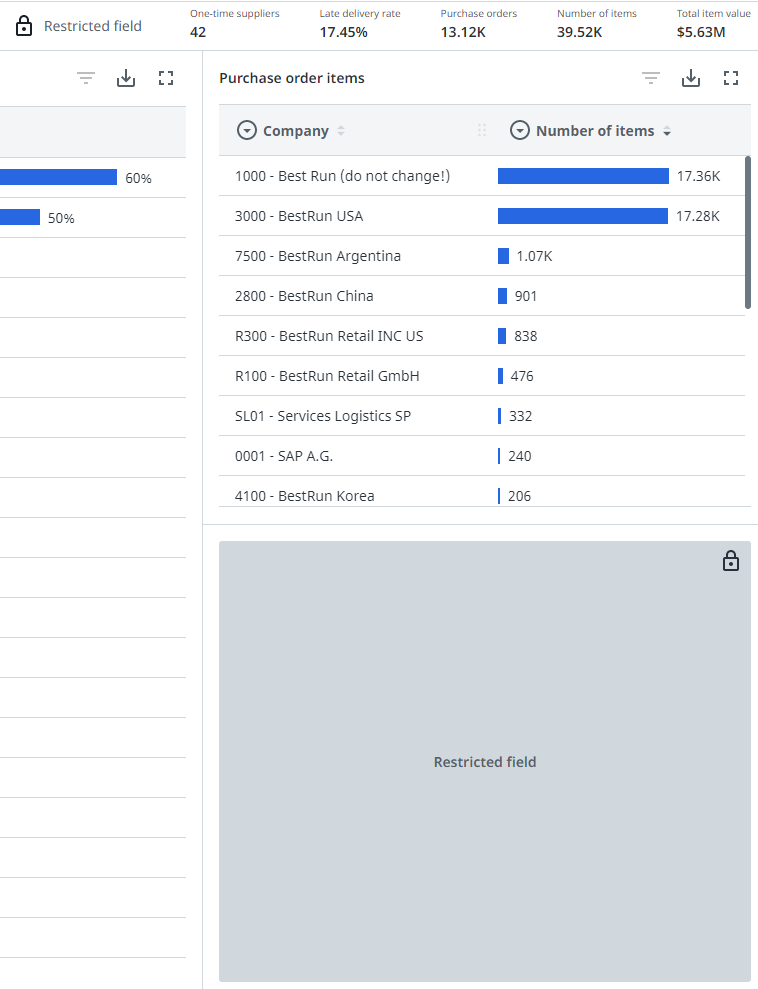
Task: Select the 7500 - BestRun Argentina row
Action: click(x=318, y=256)
